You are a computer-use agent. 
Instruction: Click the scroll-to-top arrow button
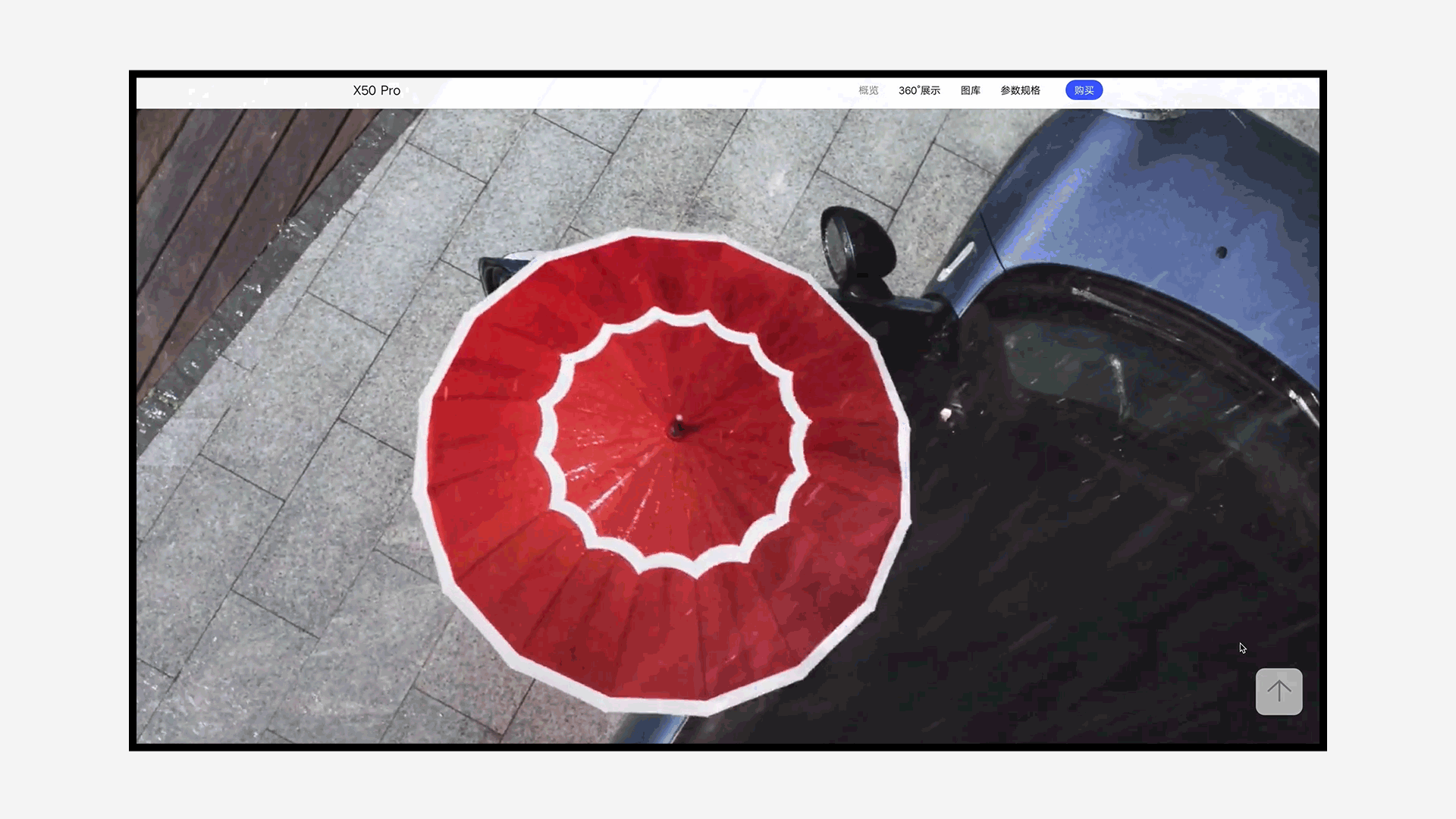(1279, 691)
